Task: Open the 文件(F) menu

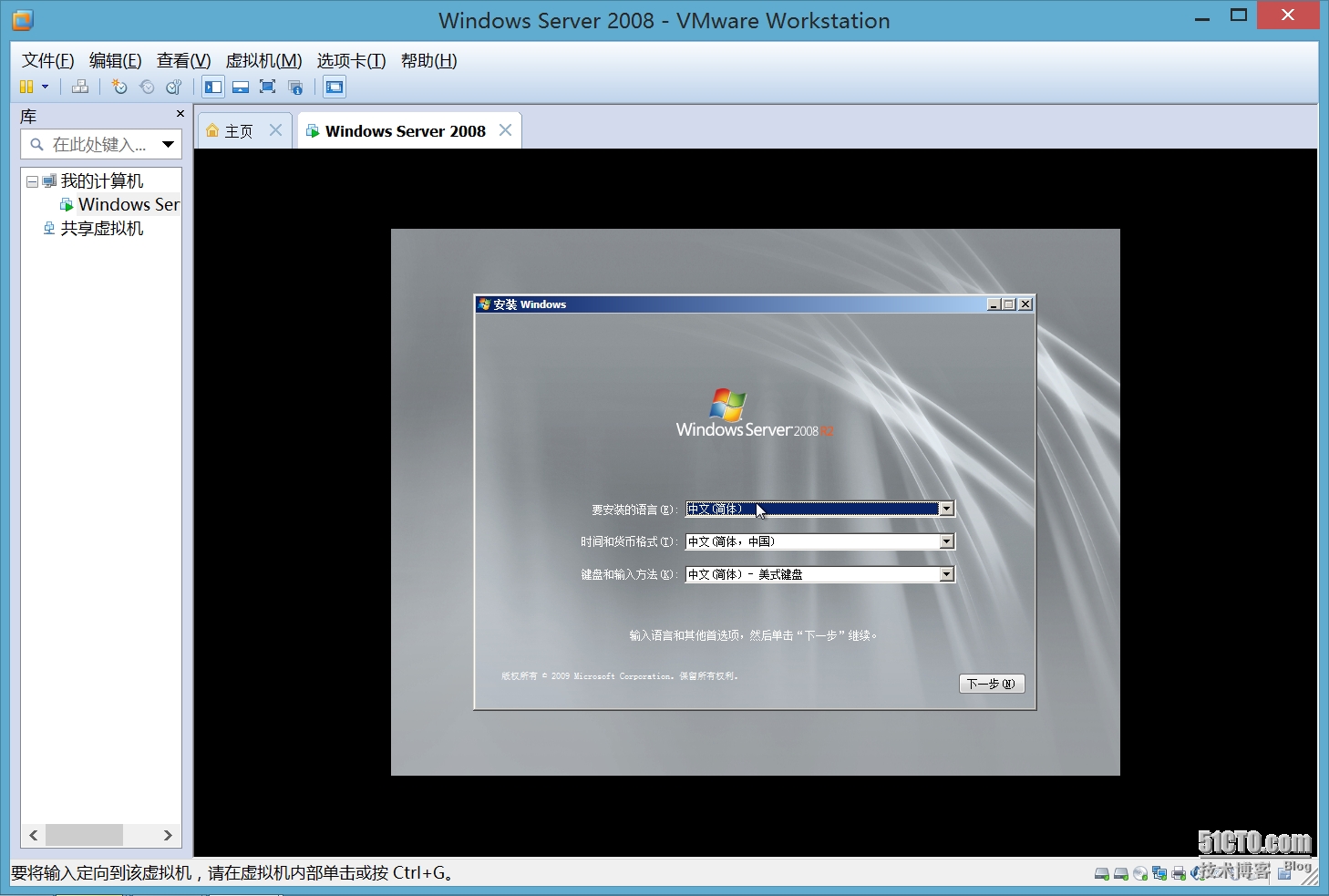Action: point(47,60)
